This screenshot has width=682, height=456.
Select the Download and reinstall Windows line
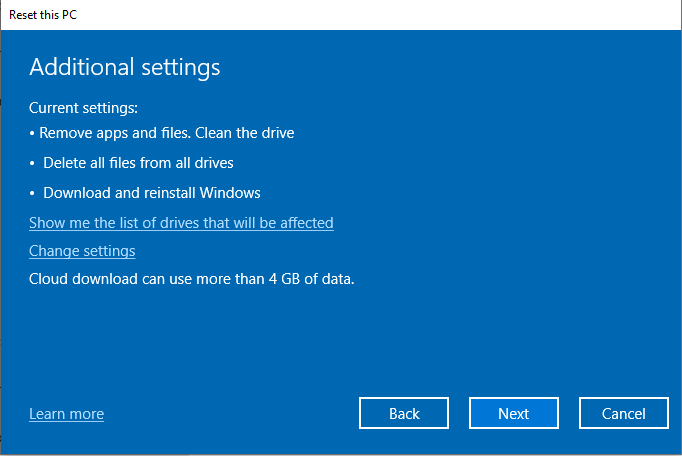(152, 193)
